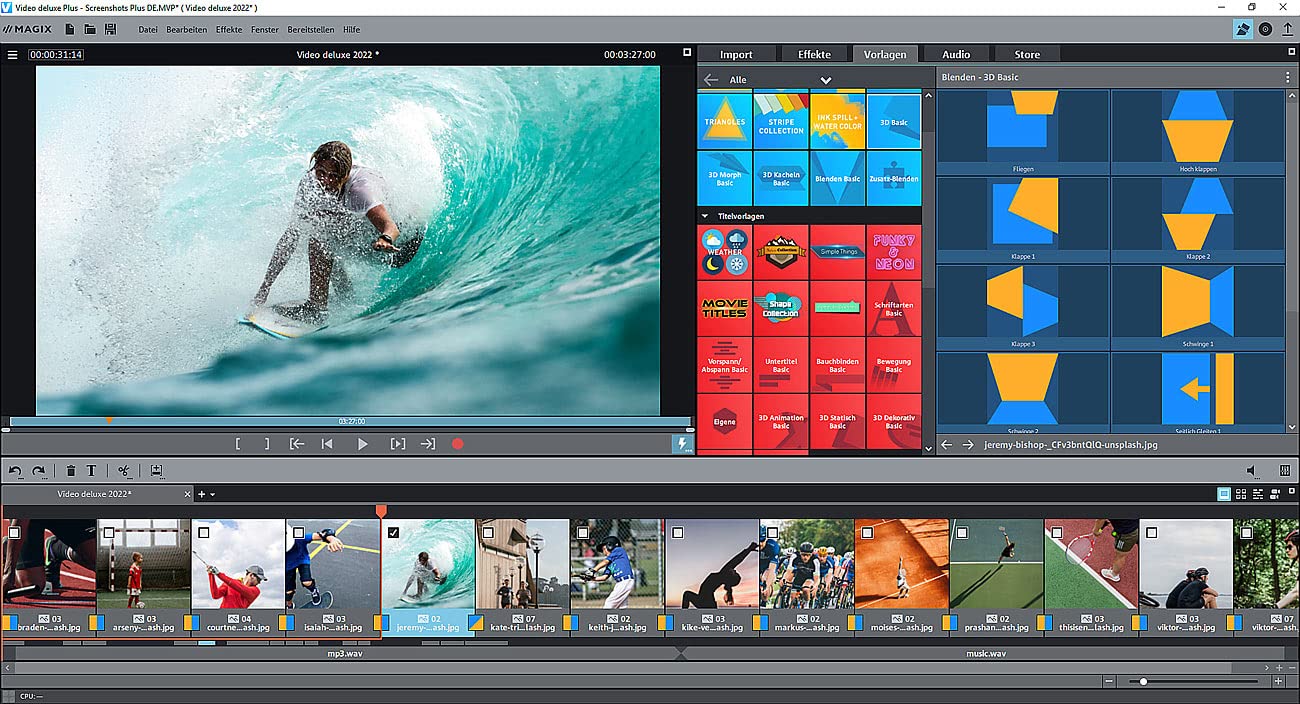This screenshot has width=1300, height=704.
Task: Tick the checkbox on the kike-ve silhouette clip
Action: [x=677, y=533]
